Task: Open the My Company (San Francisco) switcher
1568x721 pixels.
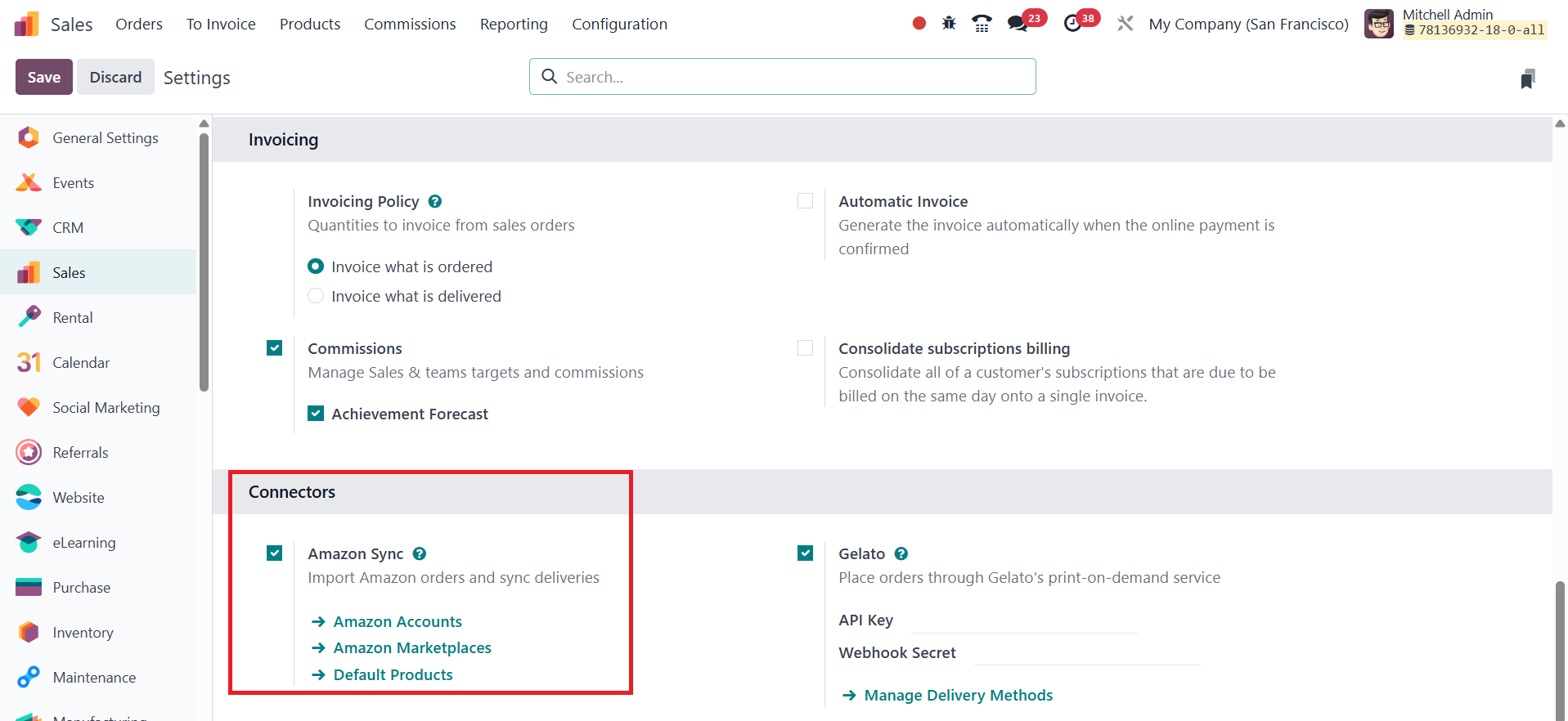Action: [x=1248, y=25]
